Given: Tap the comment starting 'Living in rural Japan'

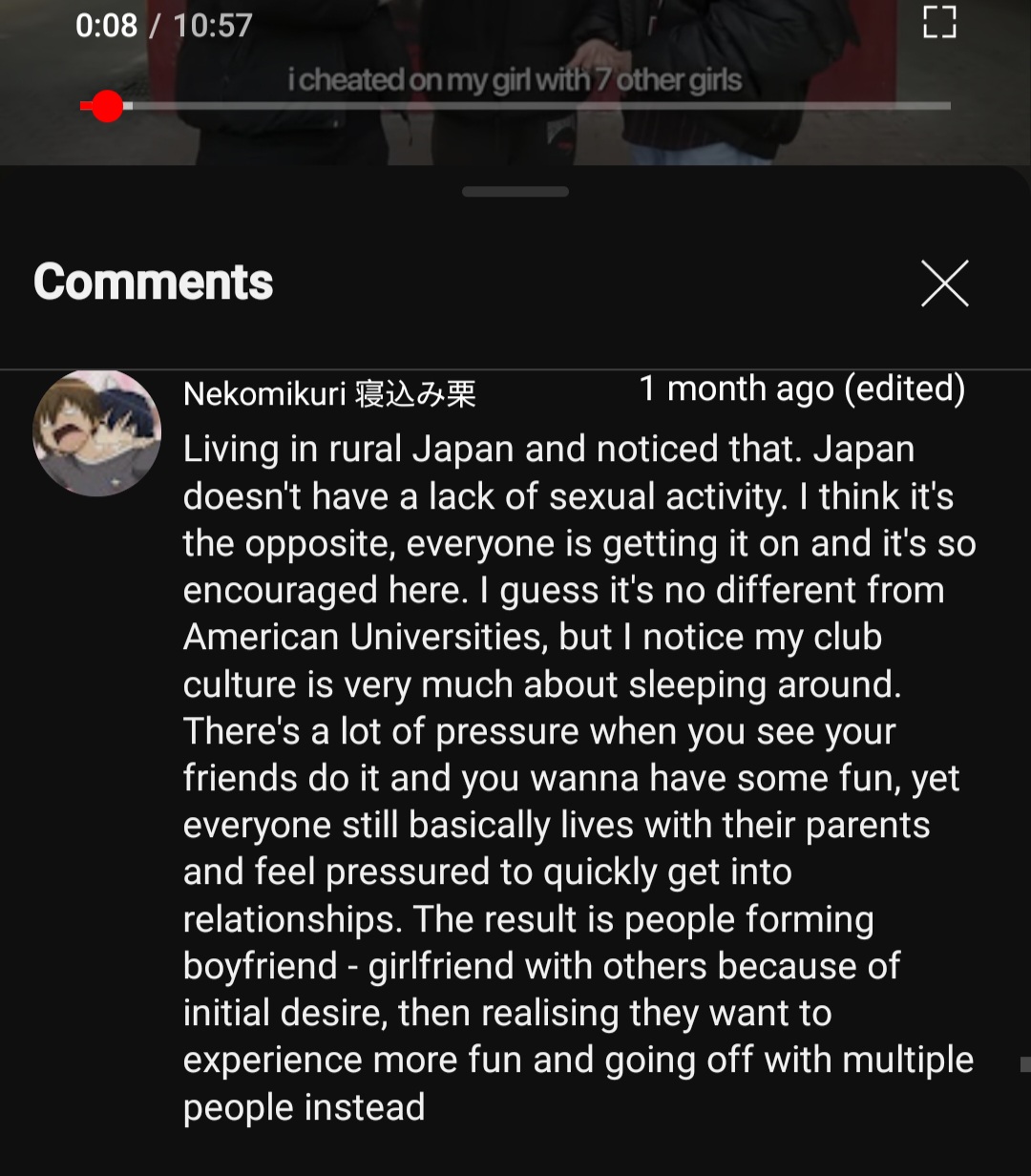Looking at the screenshot, I should [x=579, y=778].
